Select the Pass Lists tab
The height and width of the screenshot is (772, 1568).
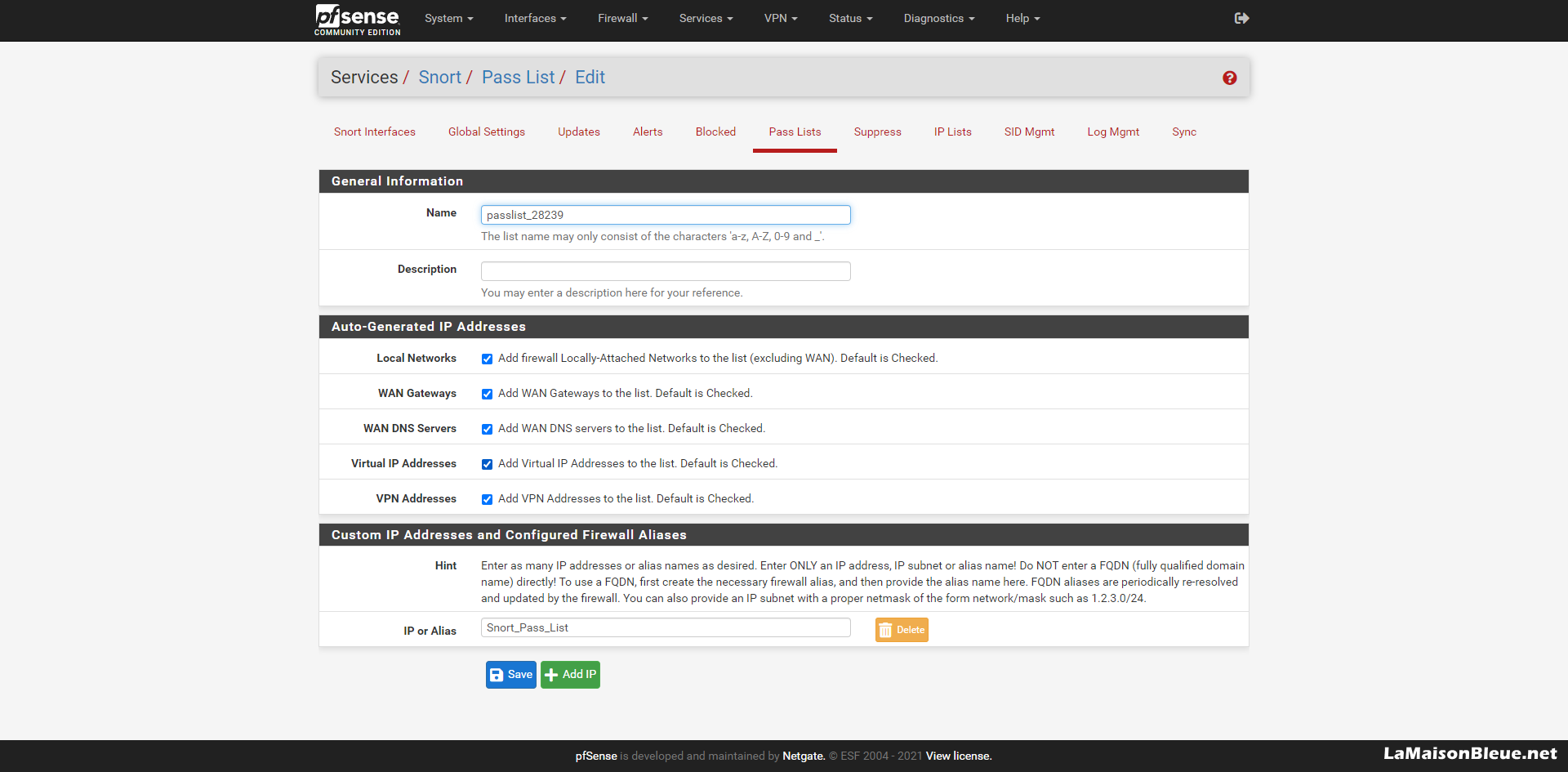tap(795, 132)
